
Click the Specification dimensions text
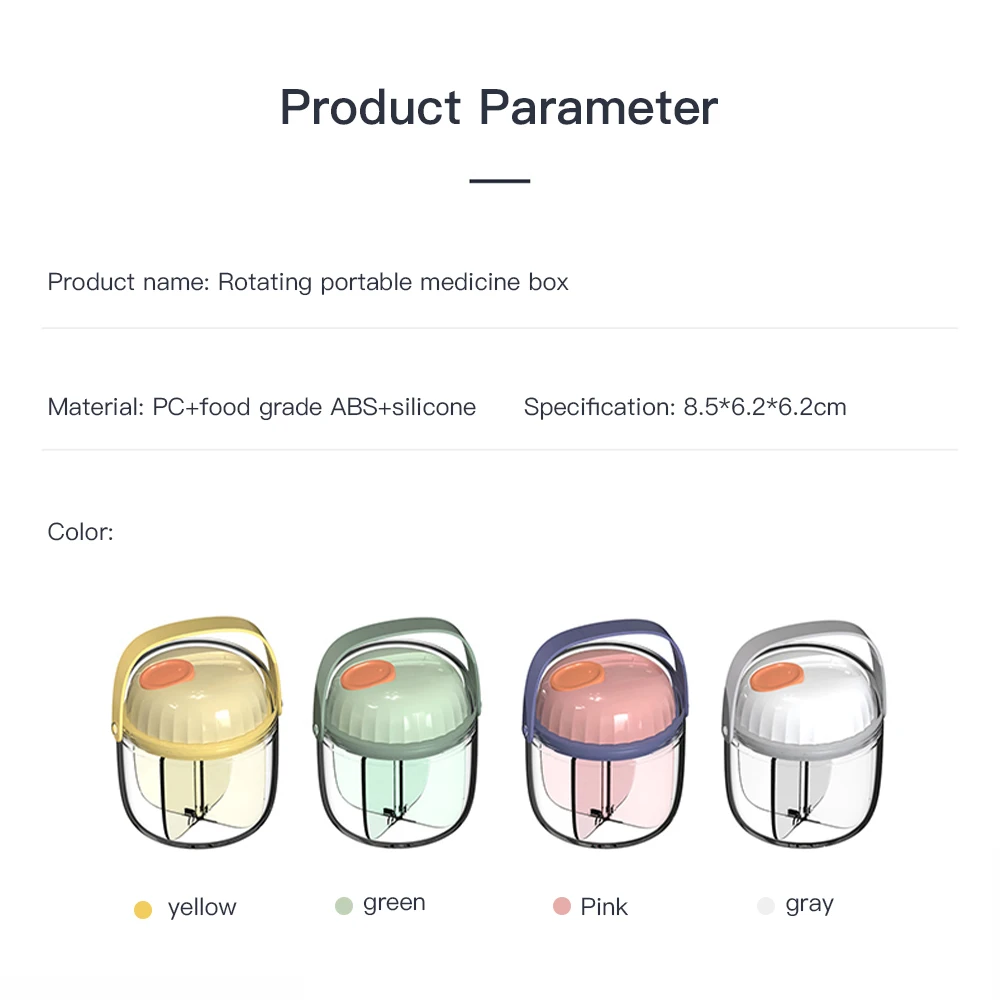[685, 407]
